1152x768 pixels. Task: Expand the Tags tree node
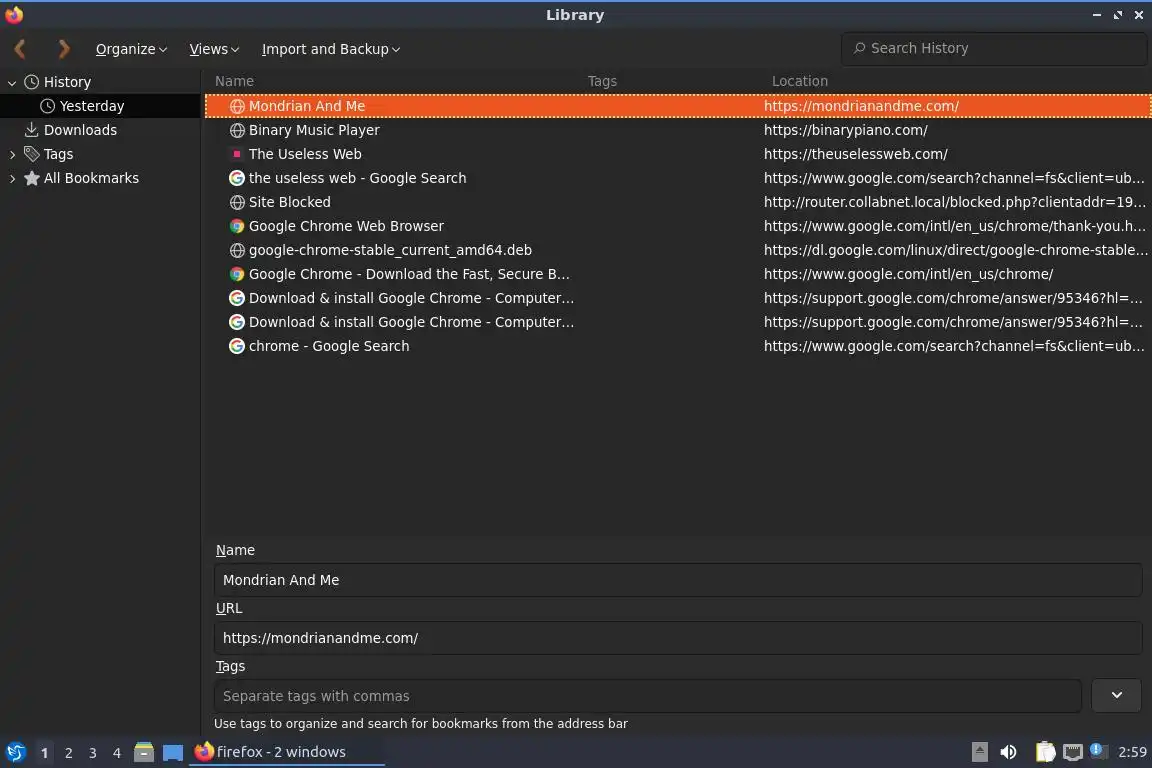point(12,154)
